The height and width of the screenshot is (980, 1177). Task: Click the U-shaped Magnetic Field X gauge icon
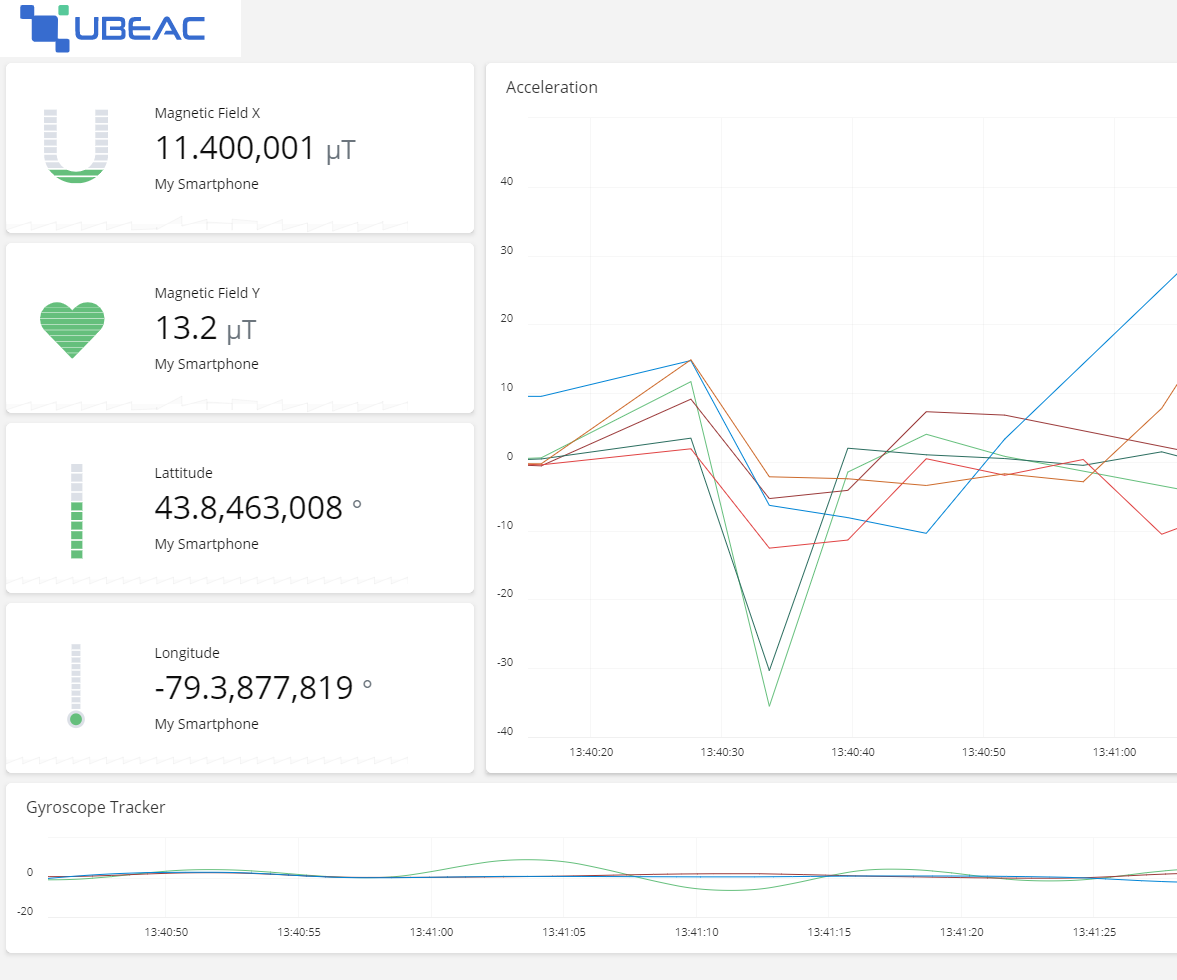pyautogui.click(x=76, y=146)
